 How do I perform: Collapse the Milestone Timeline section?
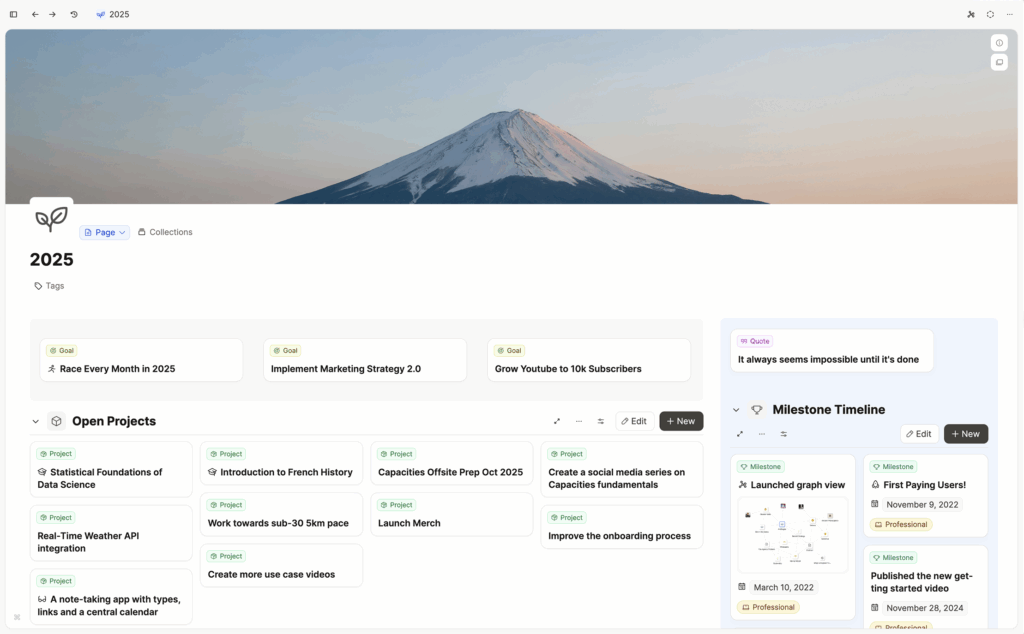coord(736,410)
